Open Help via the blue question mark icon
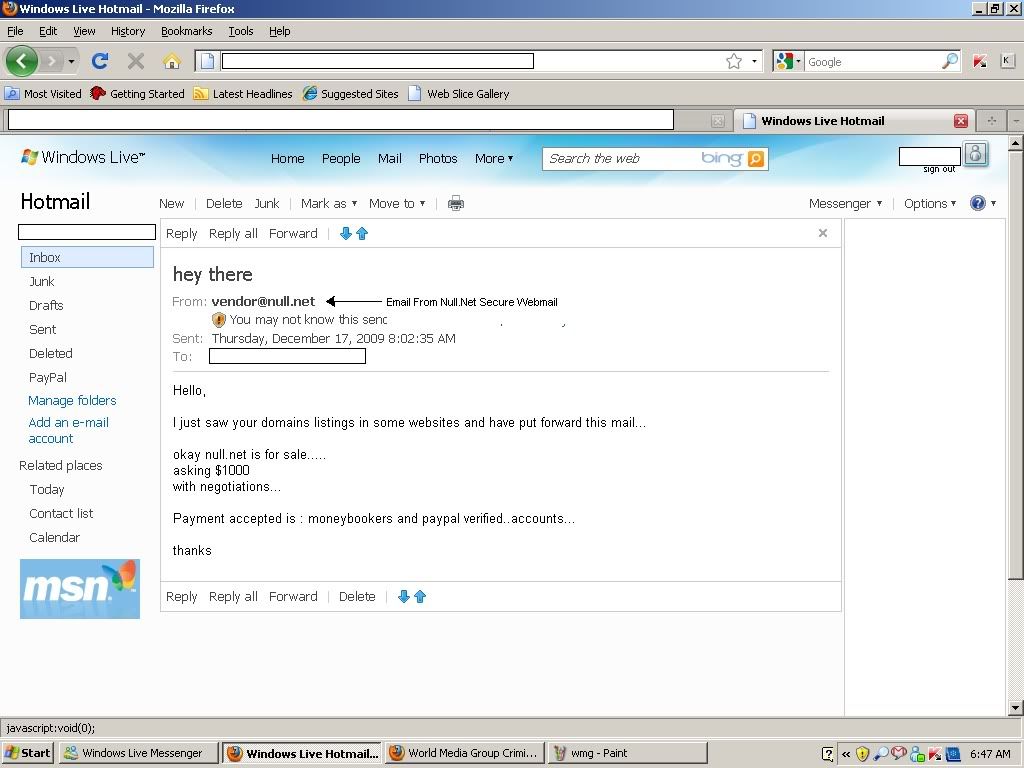This screenshot has width=1024, height=768. [978, 203]
